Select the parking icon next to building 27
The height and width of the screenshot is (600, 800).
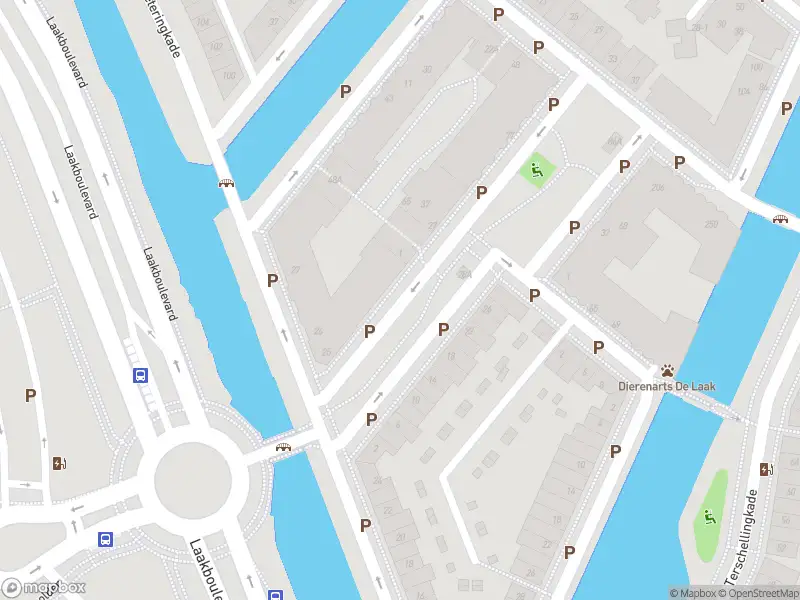(x=272, y=280)
